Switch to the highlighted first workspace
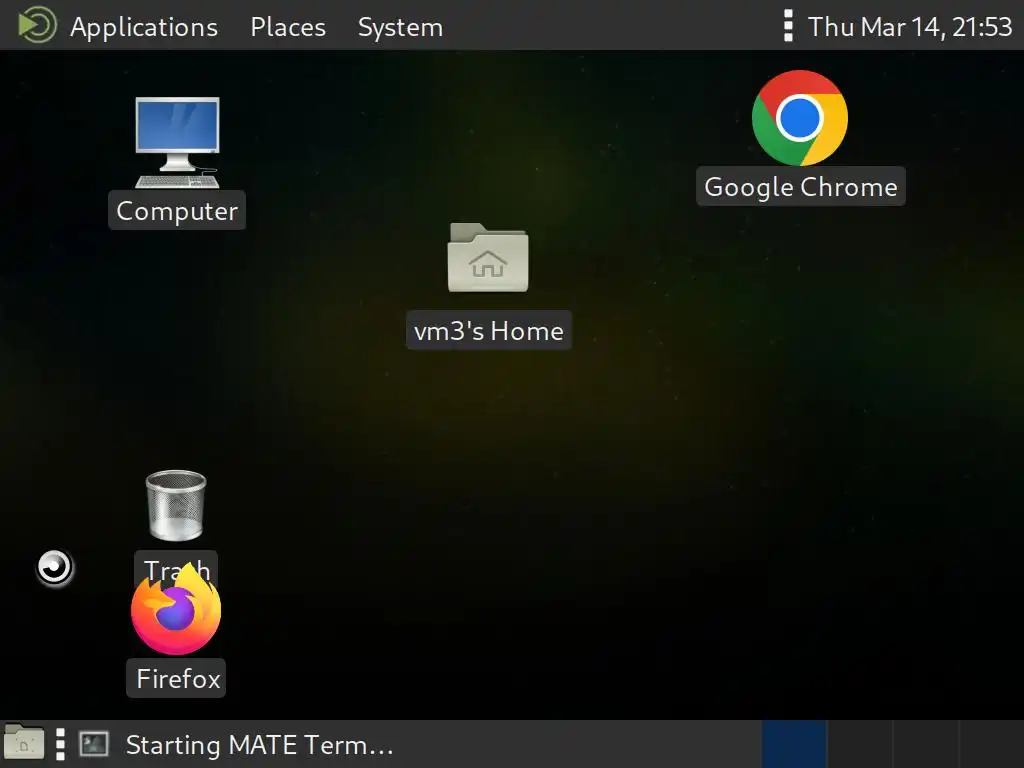The height and width of the screenshot is (768, 1024). 794,744
